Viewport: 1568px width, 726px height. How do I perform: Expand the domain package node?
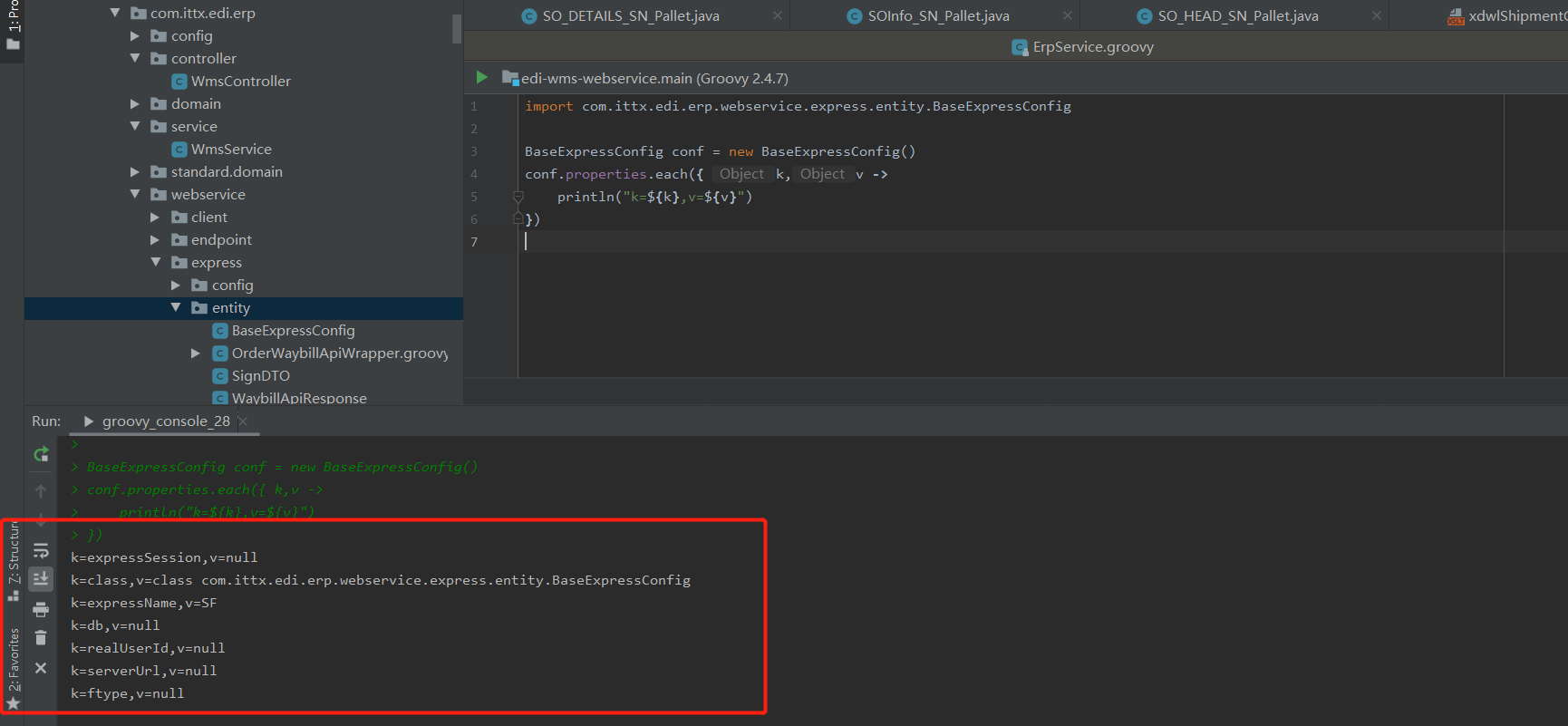click(135, 104)
